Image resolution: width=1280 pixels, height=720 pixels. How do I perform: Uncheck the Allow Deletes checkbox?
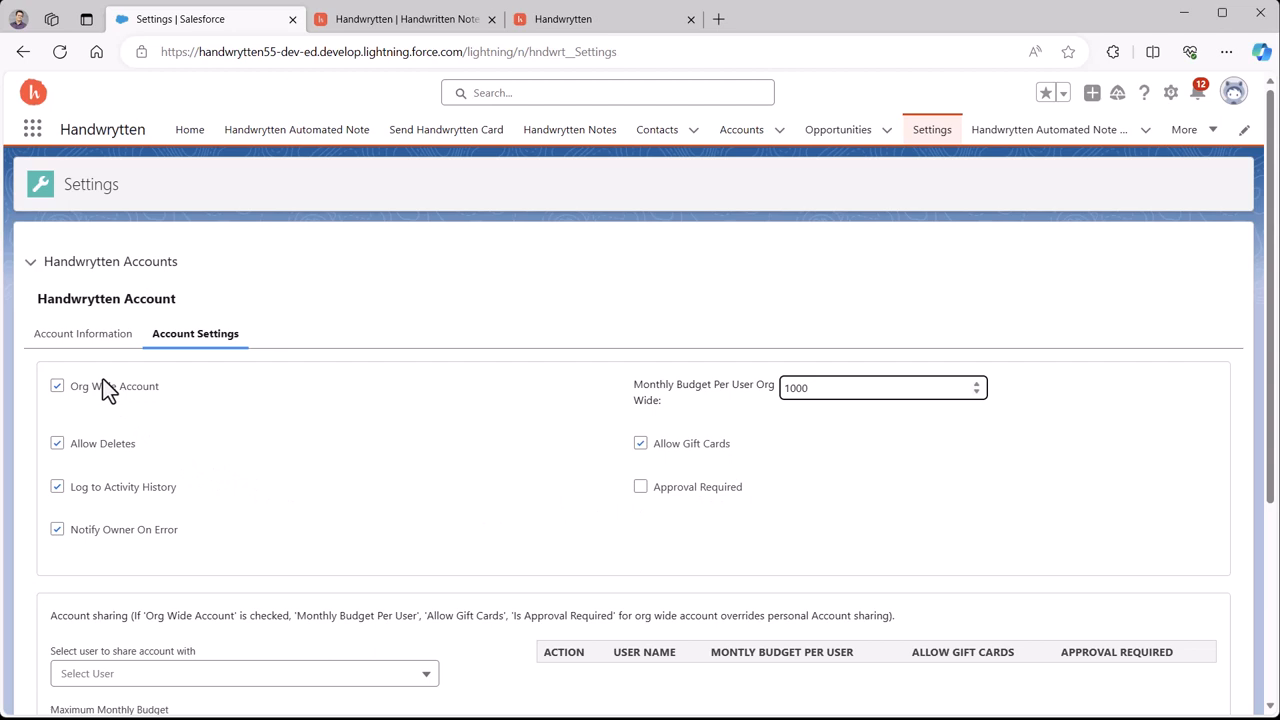point(57,443)
